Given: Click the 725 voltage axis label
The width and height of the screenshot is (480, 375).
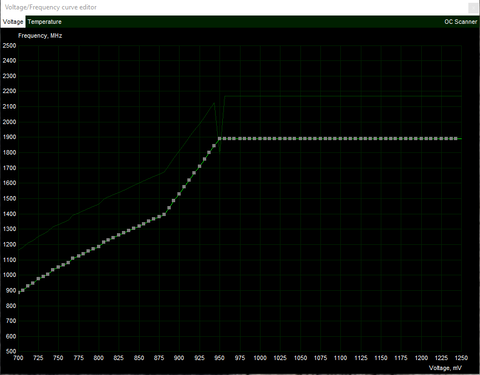Looking at the screenshot, I should 38,358.
